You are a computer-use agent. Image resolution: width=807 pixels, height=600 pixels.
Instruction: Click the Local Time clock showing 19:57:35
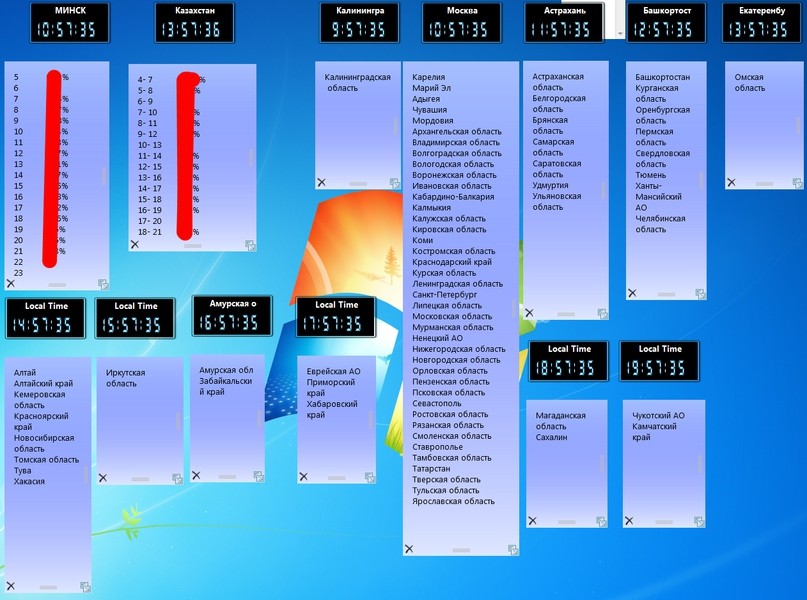tap(659, 361)
